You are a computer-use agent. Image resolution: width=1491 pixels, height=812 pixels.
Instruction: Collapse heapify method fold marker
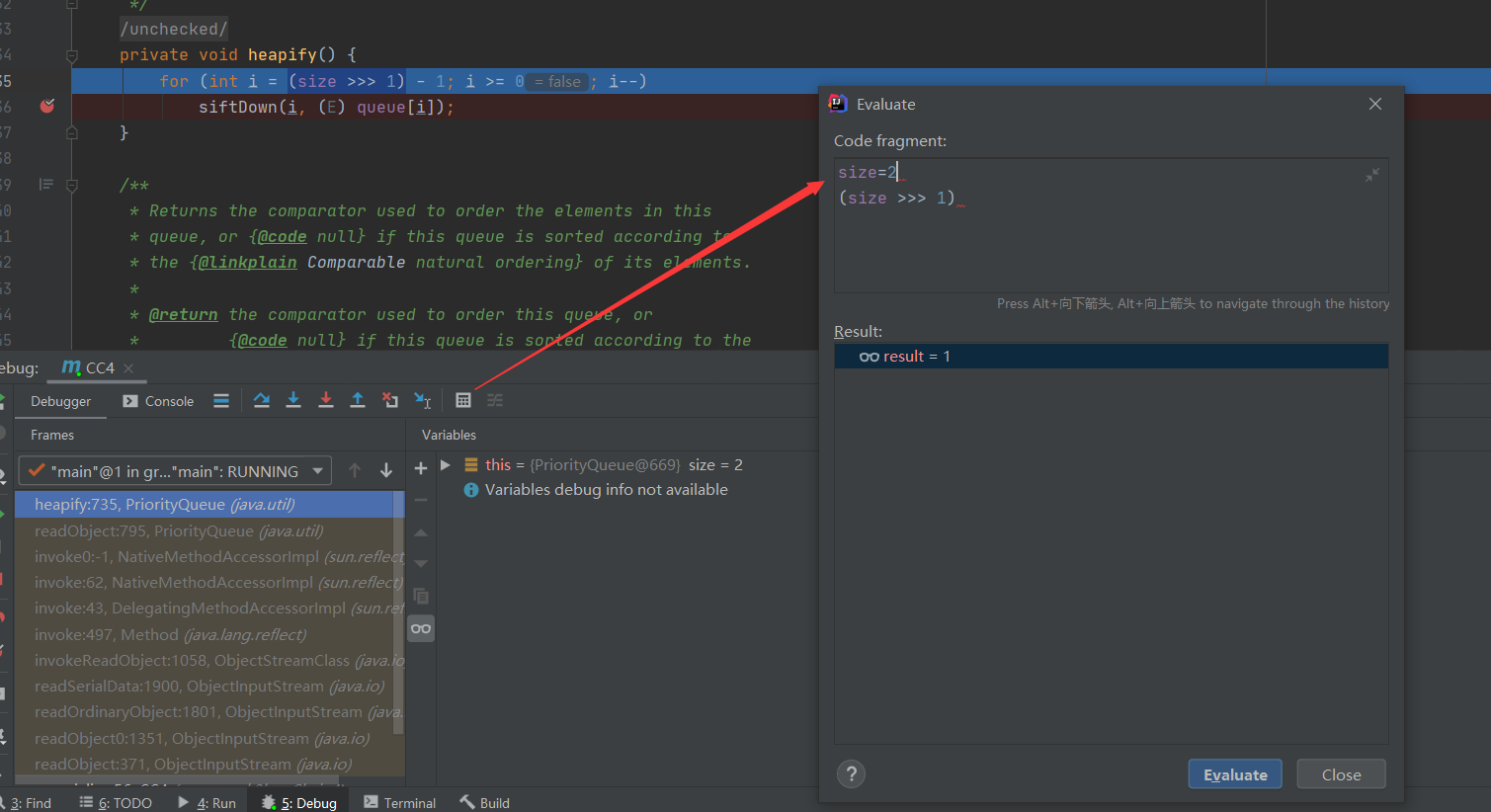tap(72, 55)
